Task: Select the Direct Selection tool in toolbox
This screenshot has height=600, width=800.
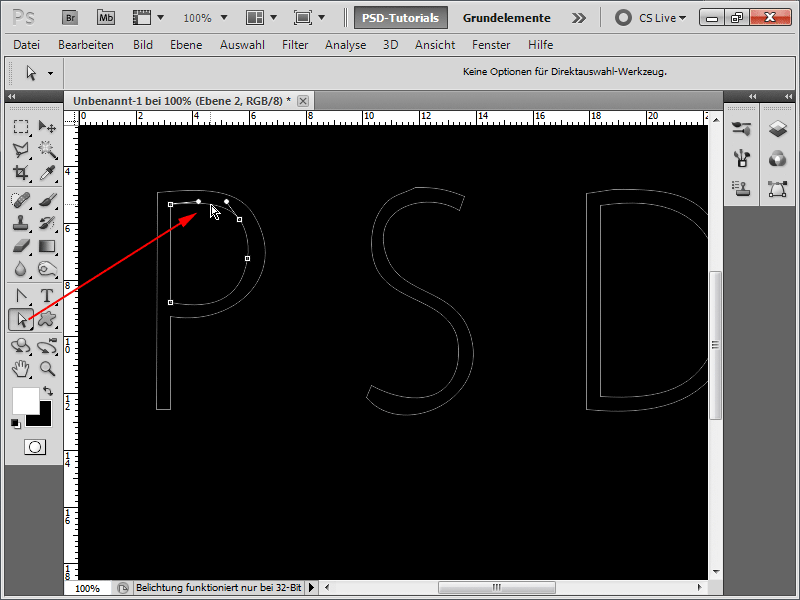Action: [x=21, y=319]
